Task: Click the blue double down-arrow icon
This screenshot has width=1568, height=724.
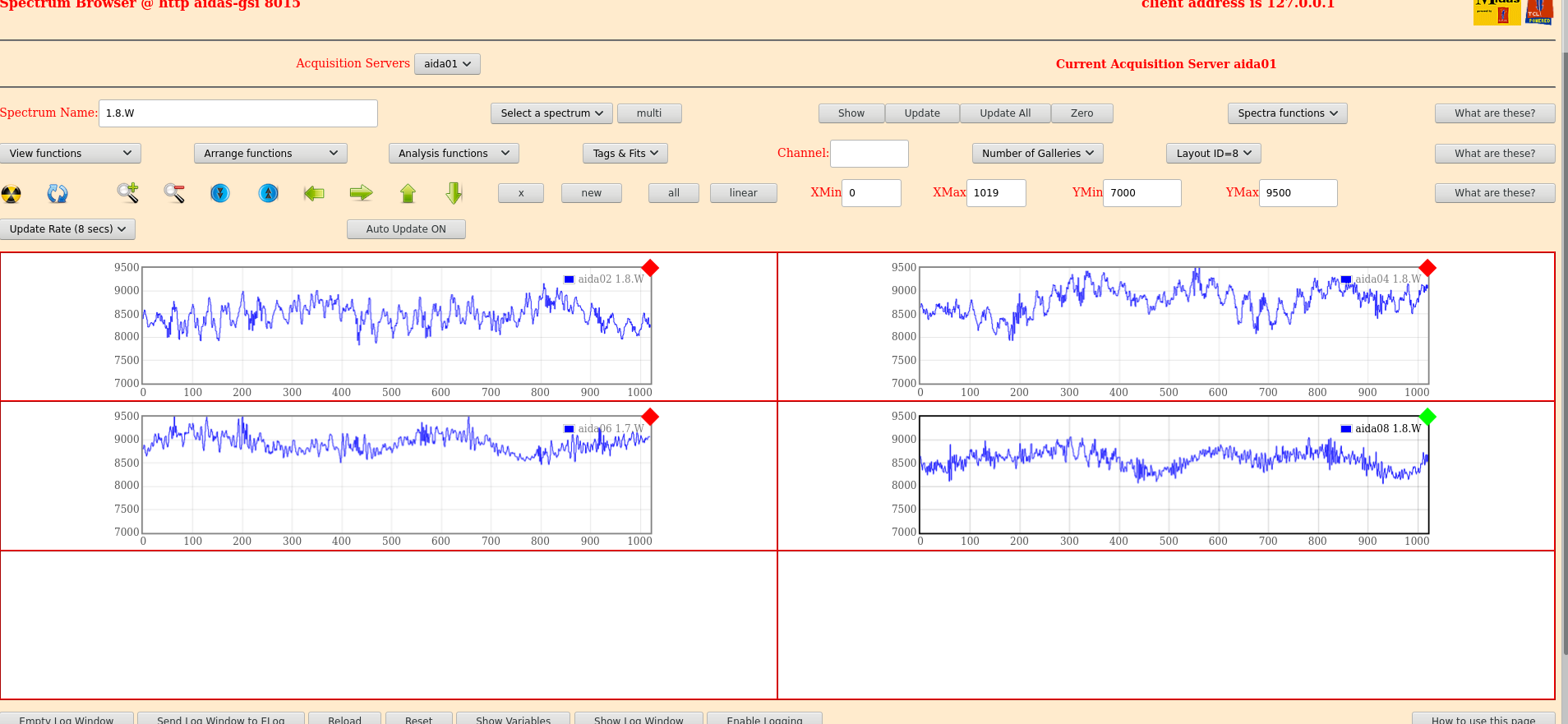Action: click(x=220, y=193)
